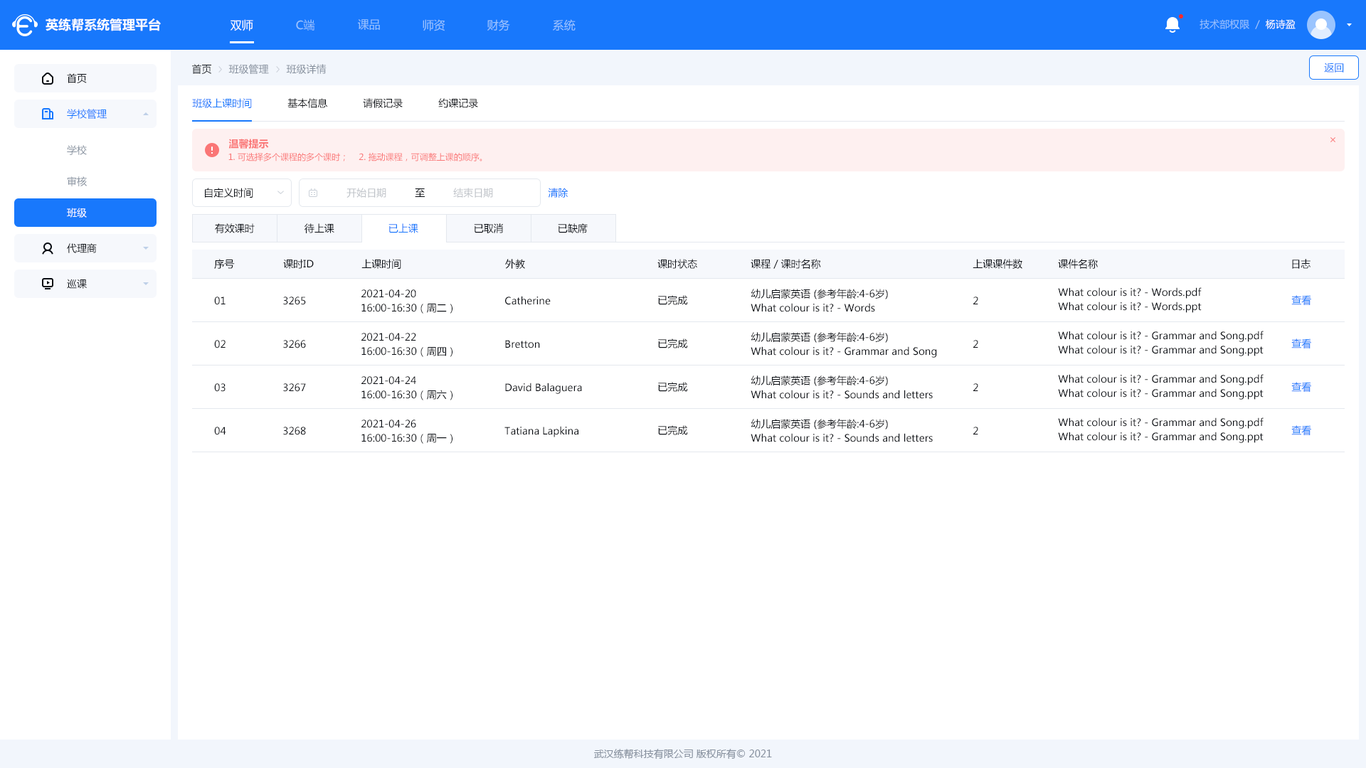Click the 2021-04-22 lesson time cell
Viewport: 1366px width, 768px height.
coord(407,344)
